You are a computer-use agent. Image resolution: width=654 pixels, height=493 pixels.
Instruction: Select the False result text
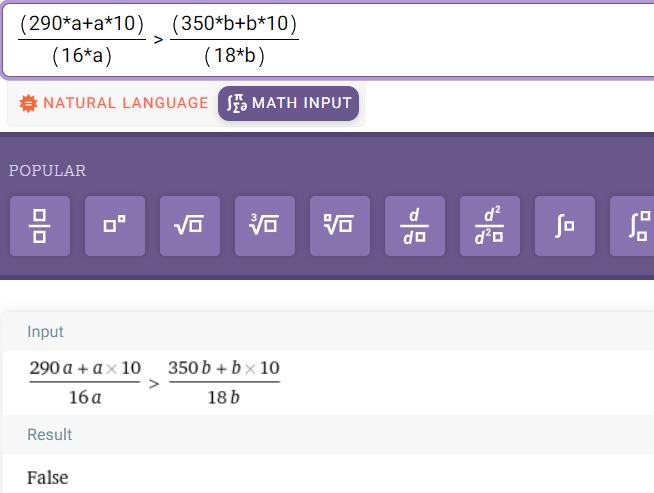pyautogui.click(x=48, y=477)
